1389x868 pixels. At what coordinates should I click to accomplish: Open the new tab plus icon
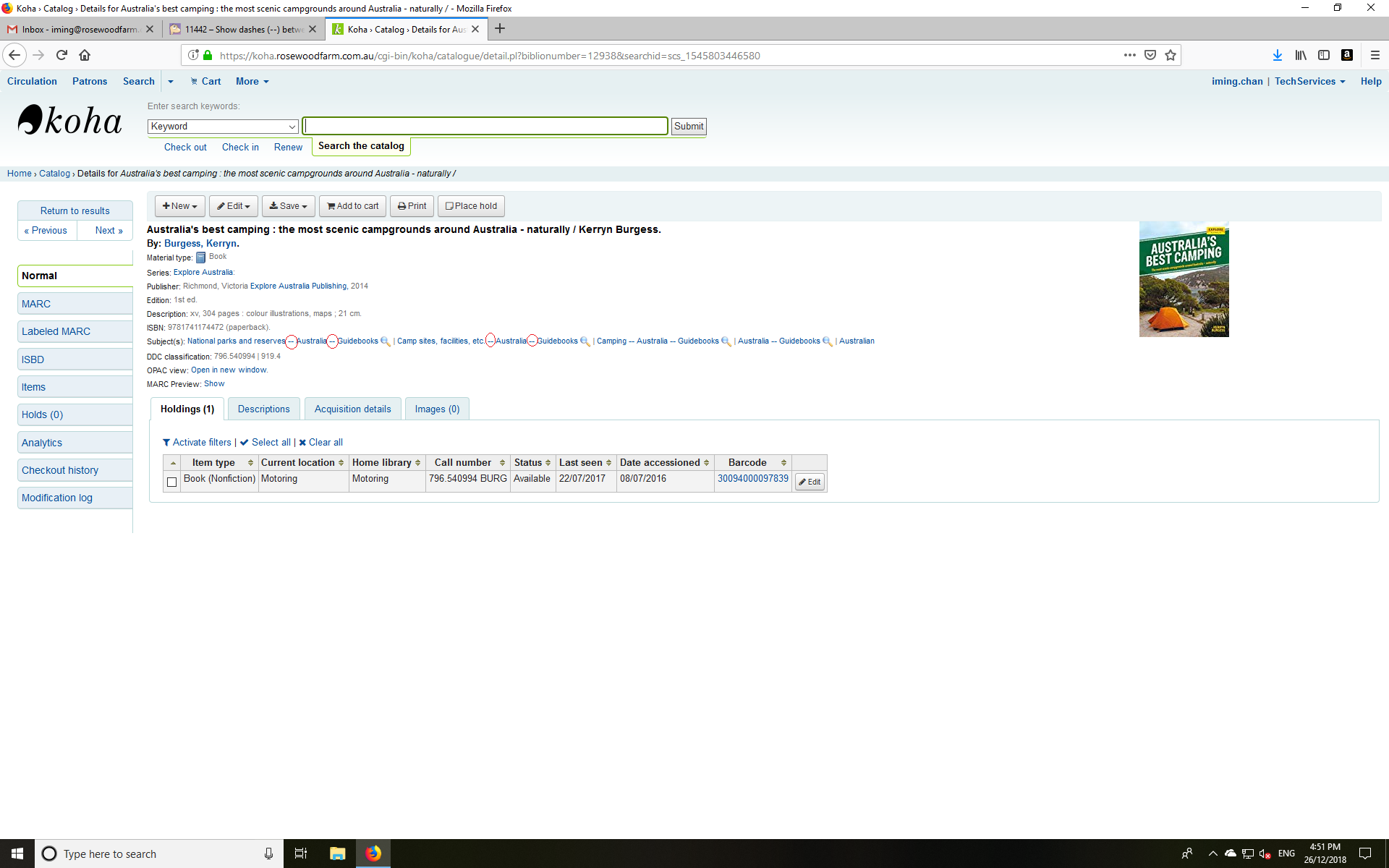pyautogui.click(x=499, y=29)
